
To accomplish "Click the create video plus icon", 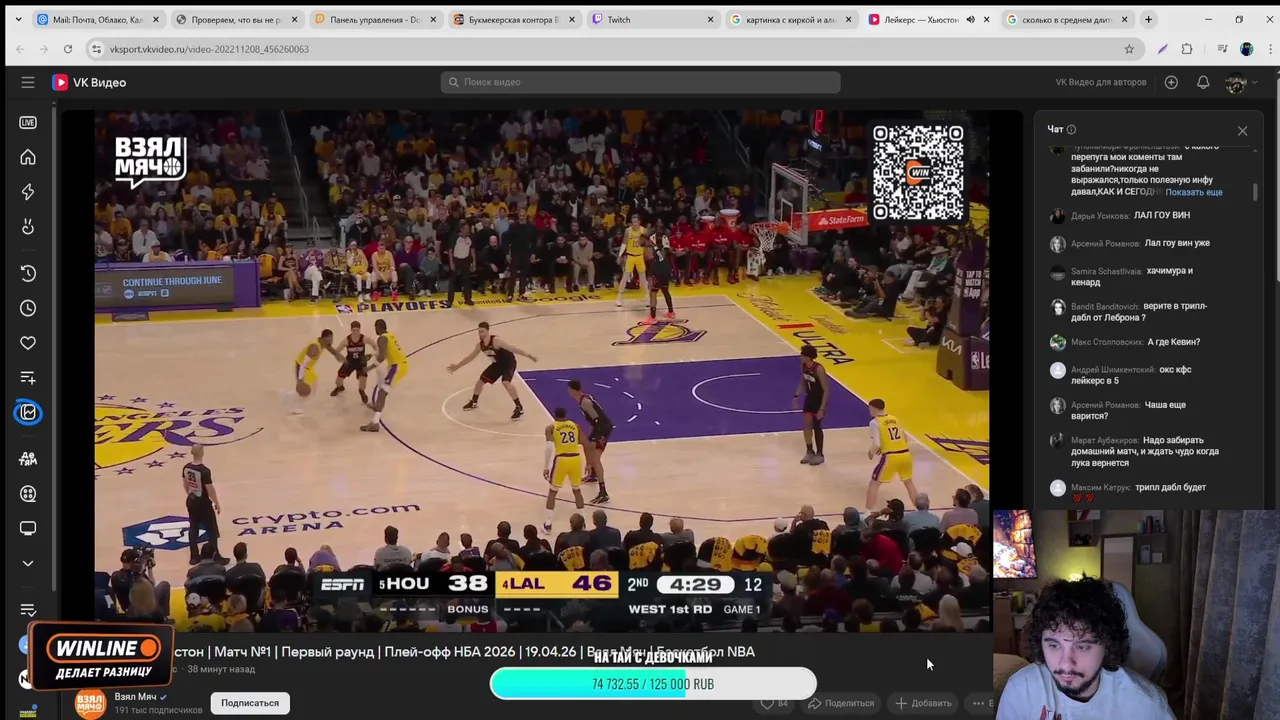I will [1171, 82].
